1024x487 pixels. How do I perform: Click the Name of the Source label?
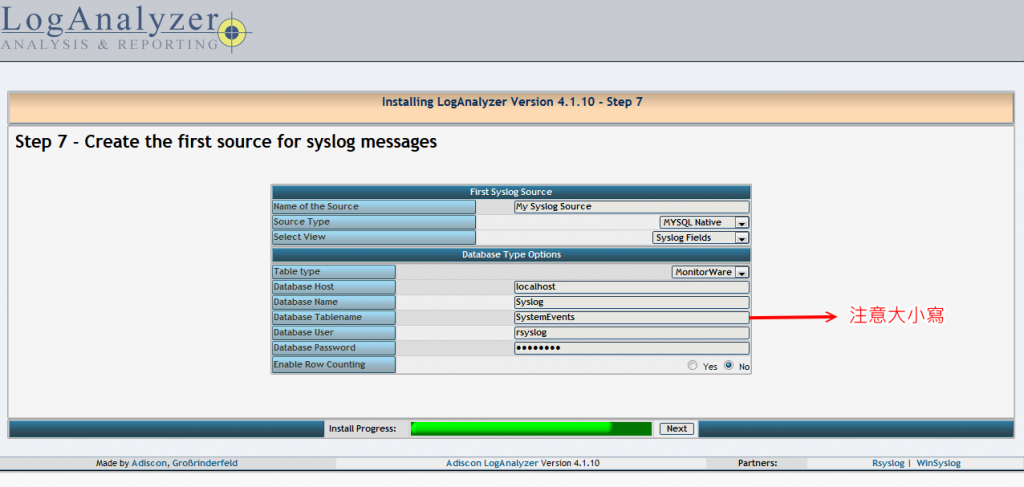click(374, 207)
